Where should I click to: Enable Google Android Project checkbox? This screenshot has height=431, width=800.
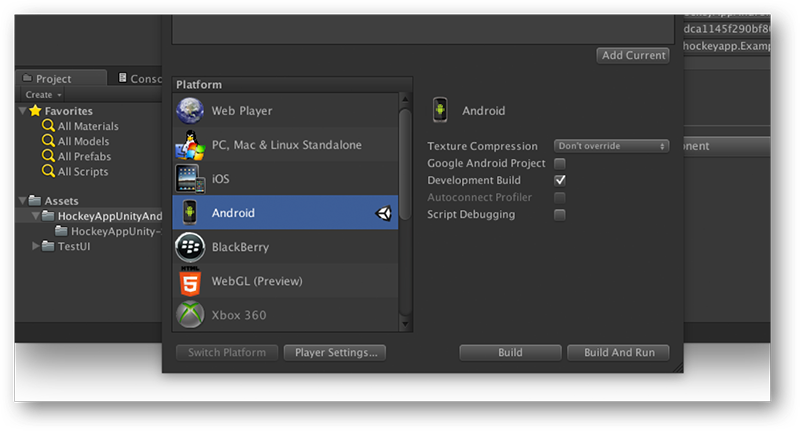point(560,164)
